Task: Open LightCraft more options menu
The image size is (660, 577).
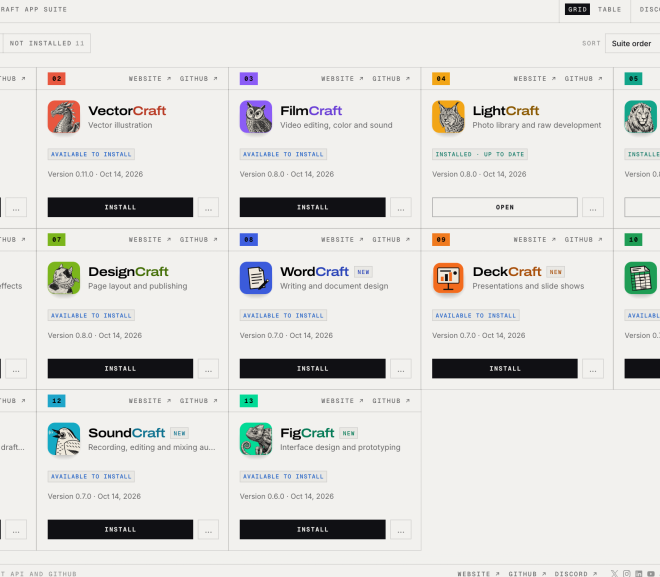Action: point(593,207)
